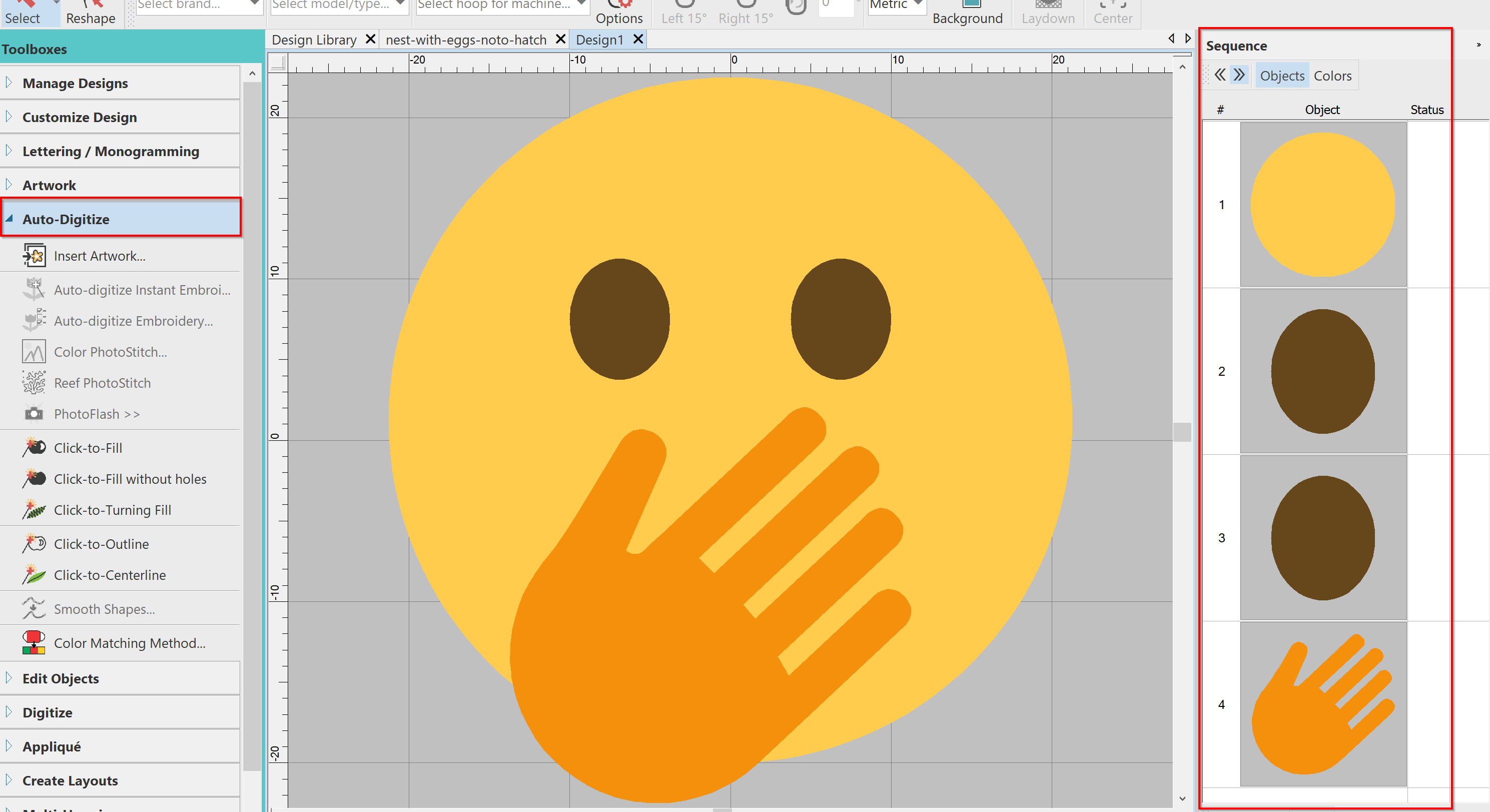Image resolution: width=1490 pixels, height=812 pixels.
Task: Activate the Click-to-Centerline icon
Action: pyautogui.click(x=34, y=575)
